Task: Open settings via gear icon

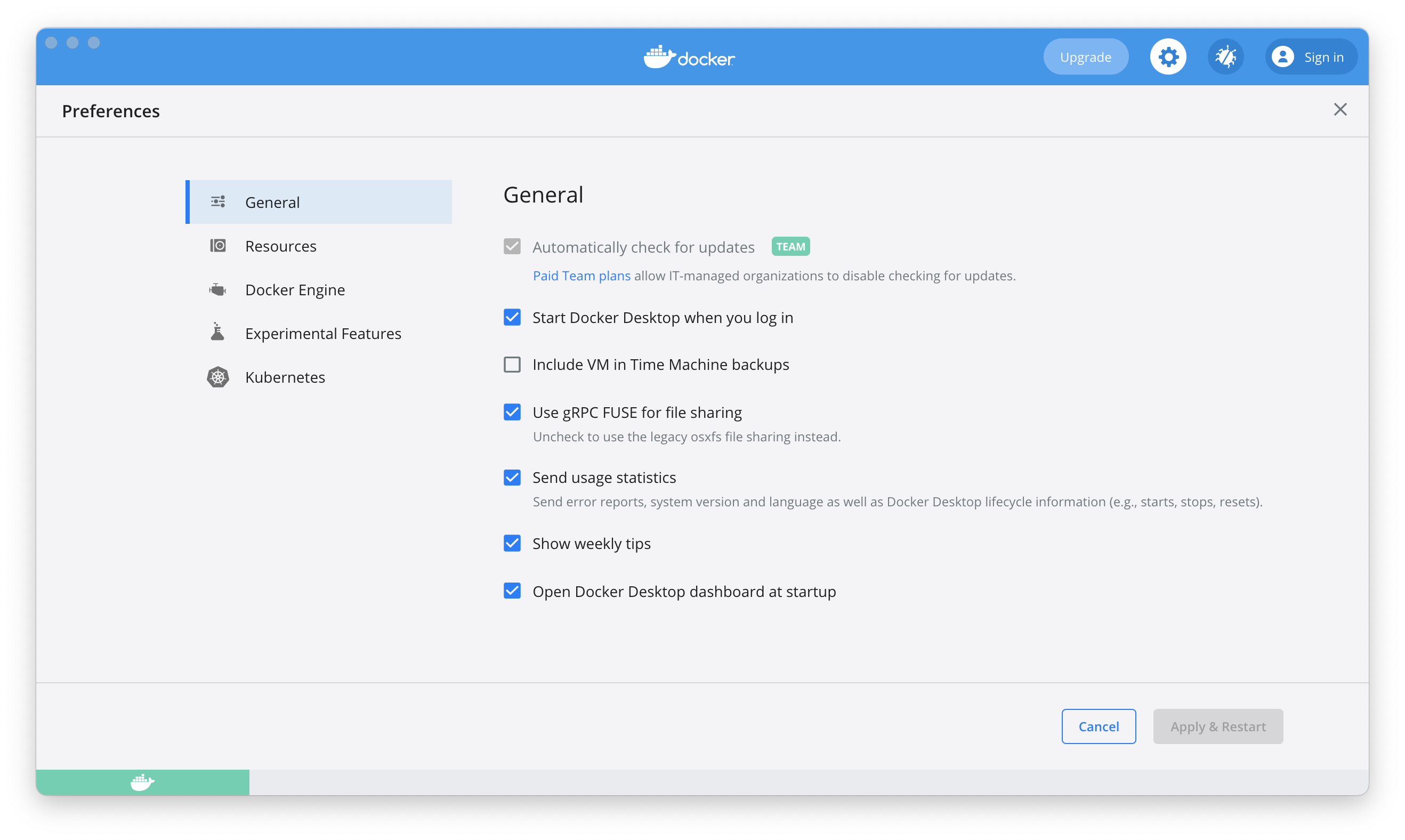Action: tap(1168, 56)
